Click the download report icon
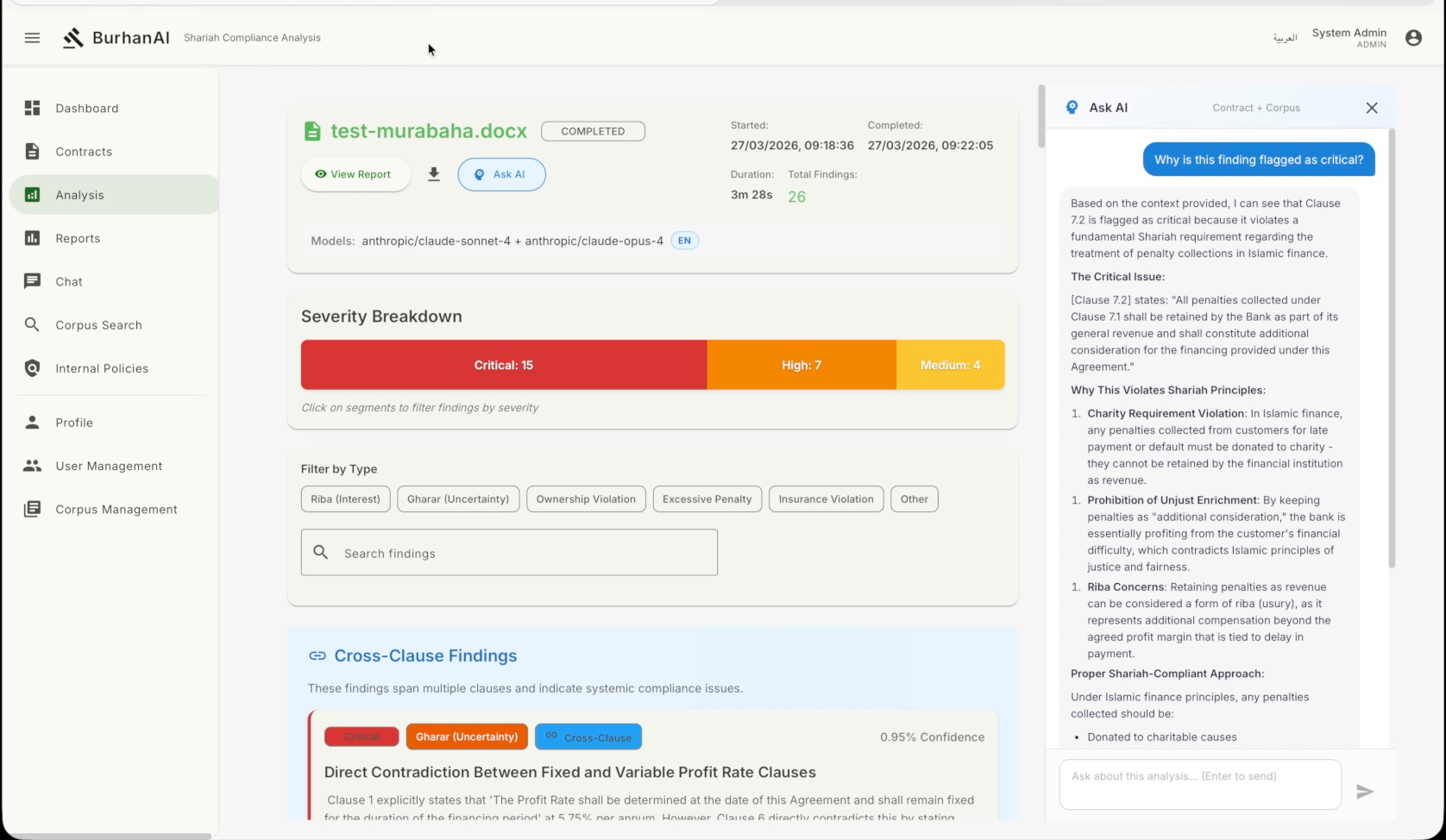 click(434, 174)
